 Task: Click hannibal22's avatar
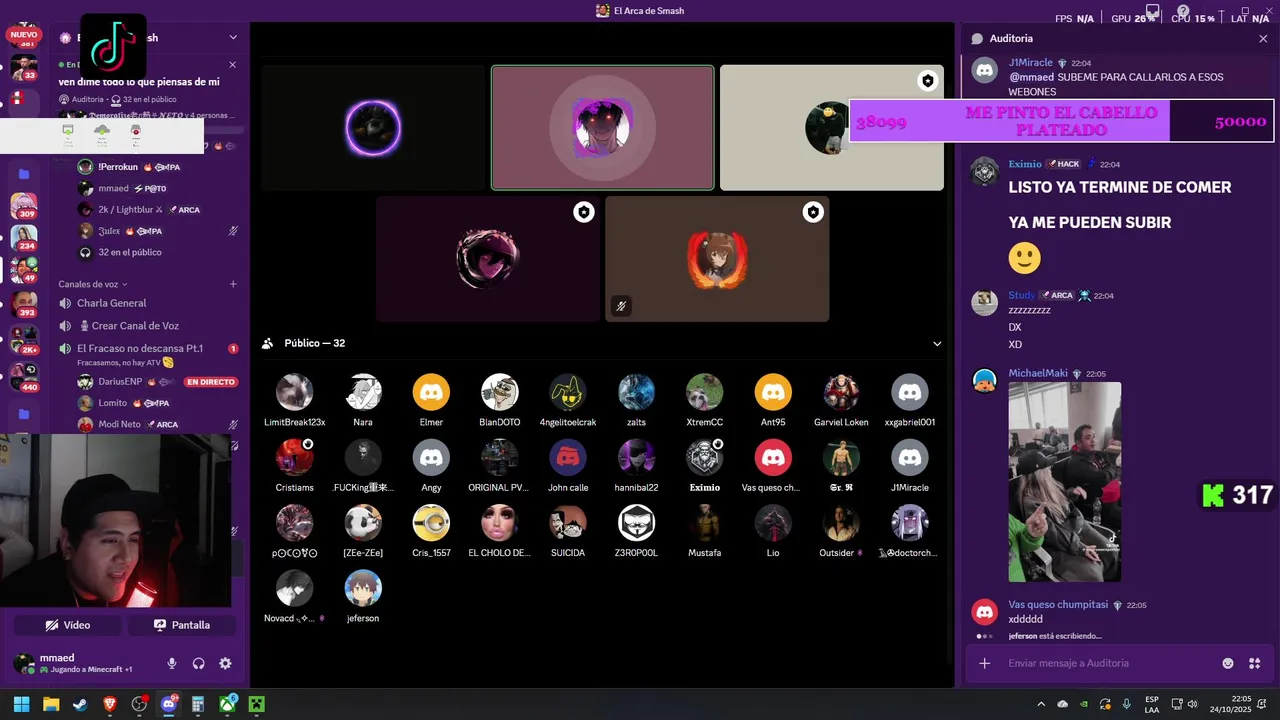click(636, 457)
